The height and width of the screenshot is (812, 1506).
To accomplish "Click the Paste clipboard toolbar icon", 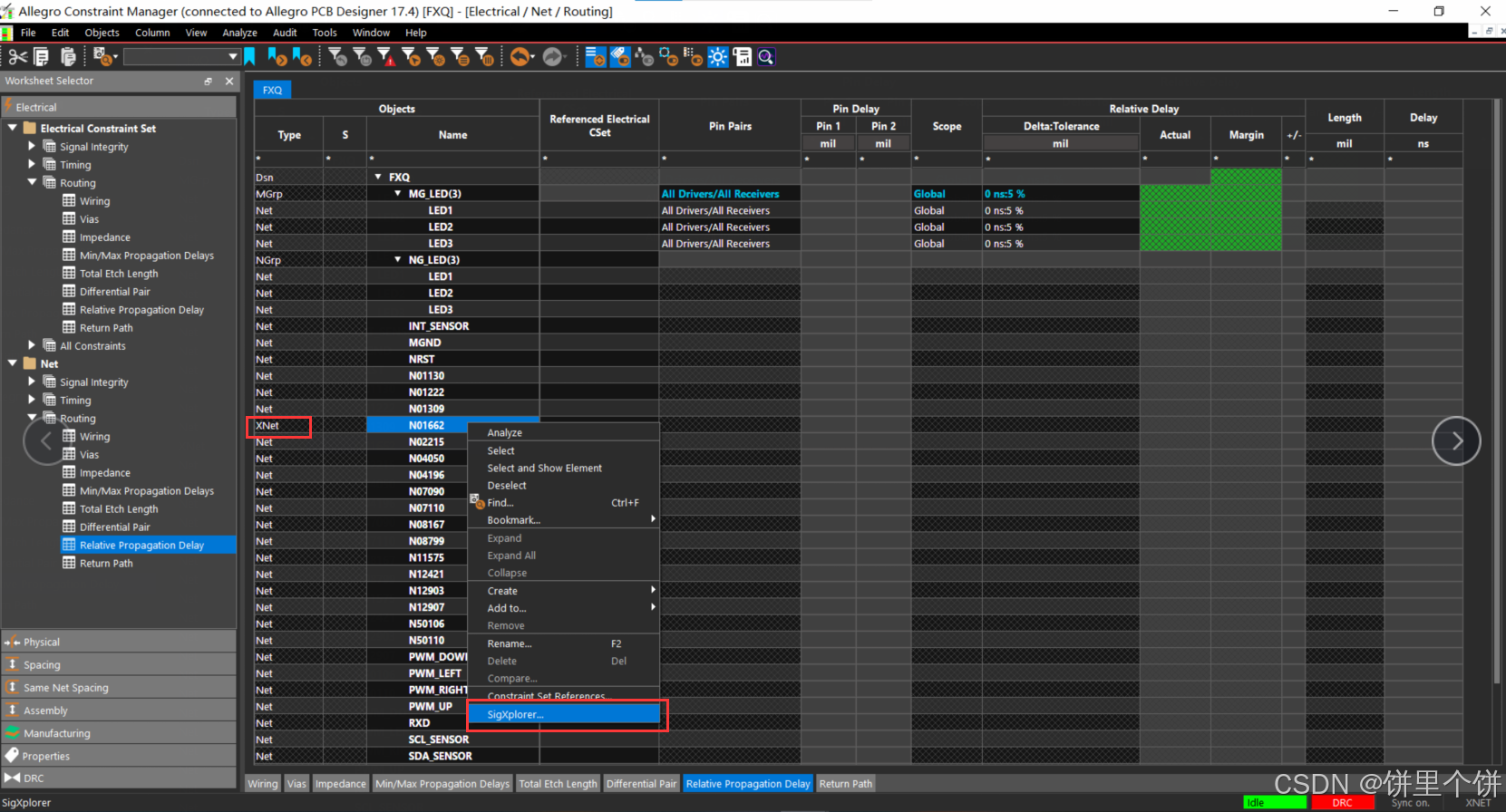I will [x=67, y=57].
